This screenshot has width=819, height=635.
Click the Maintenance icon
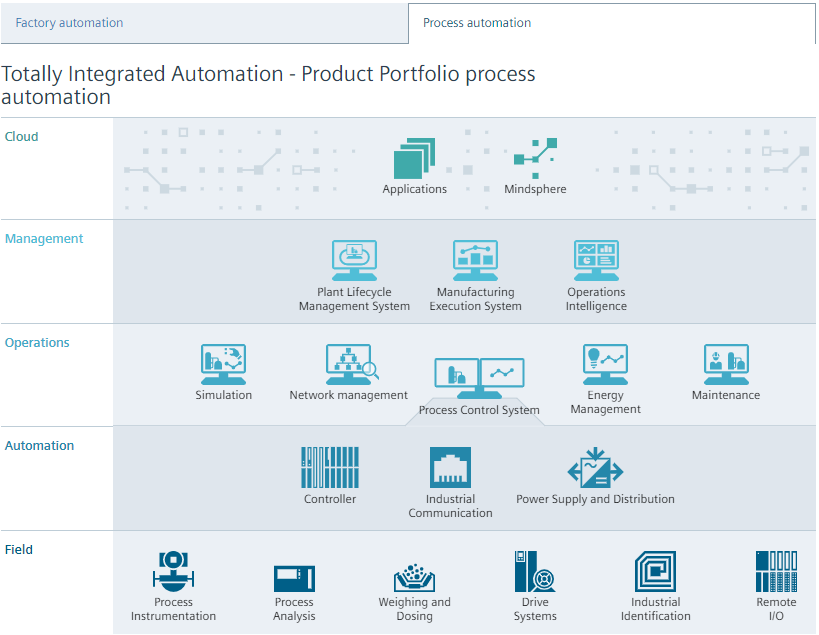pos(726,365)
